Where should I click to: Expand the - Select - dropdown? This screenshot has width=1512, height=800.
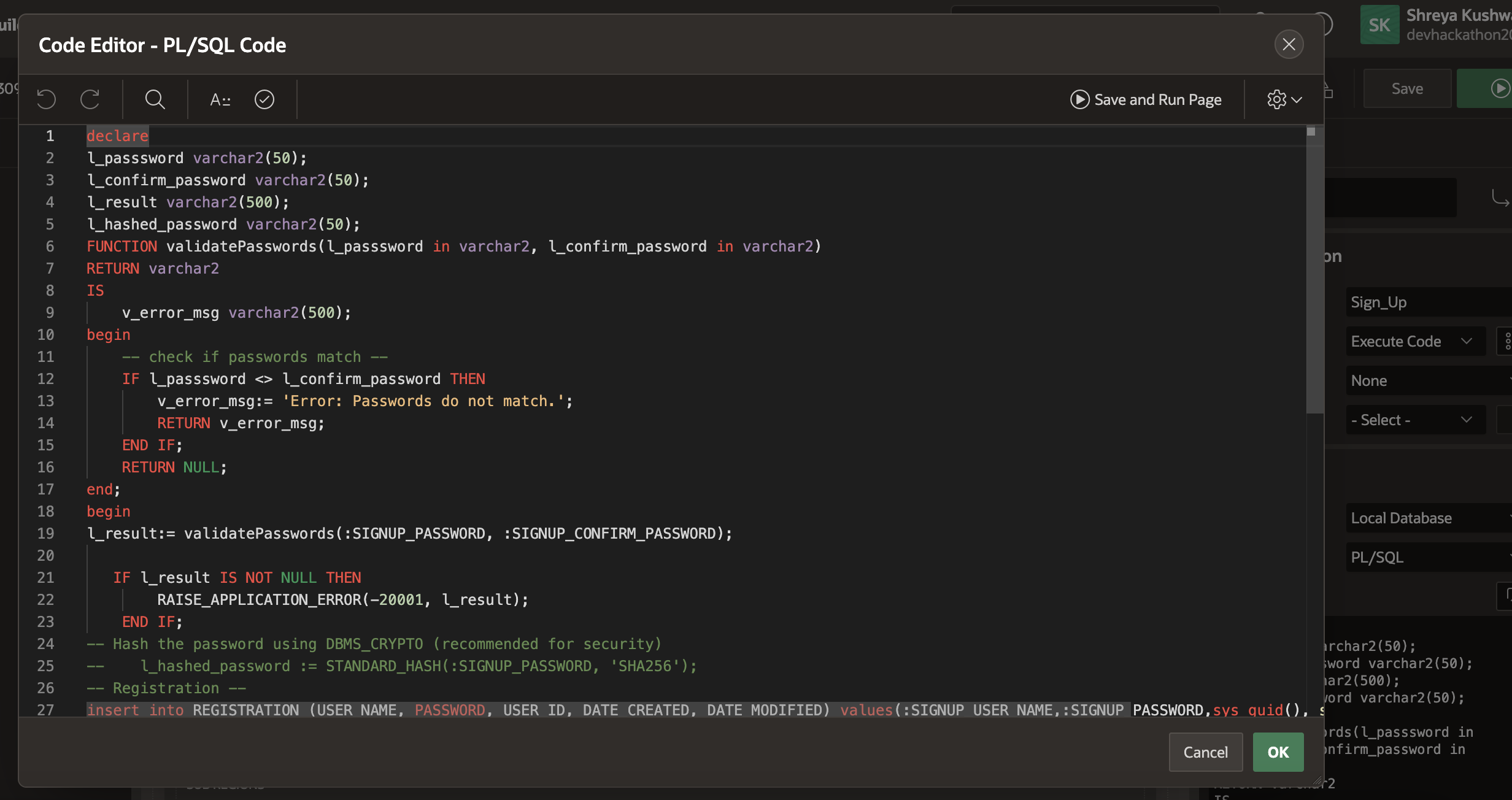click(x=1415, y=420)
